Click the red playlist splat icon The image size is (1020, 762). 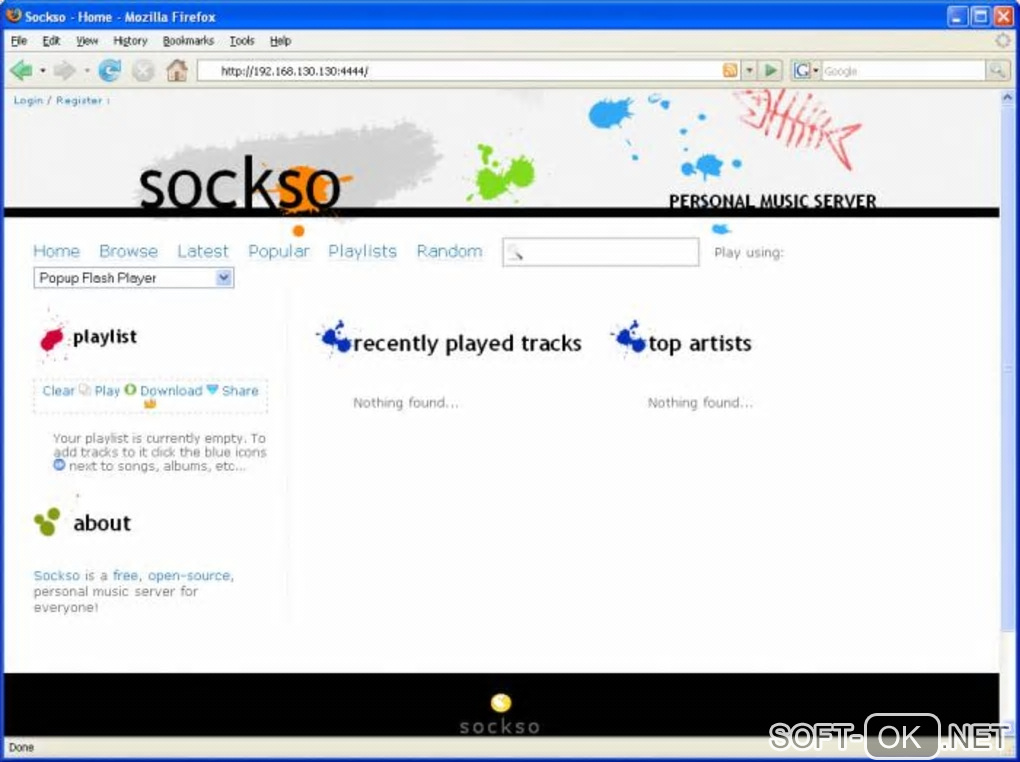coord(51,338)
